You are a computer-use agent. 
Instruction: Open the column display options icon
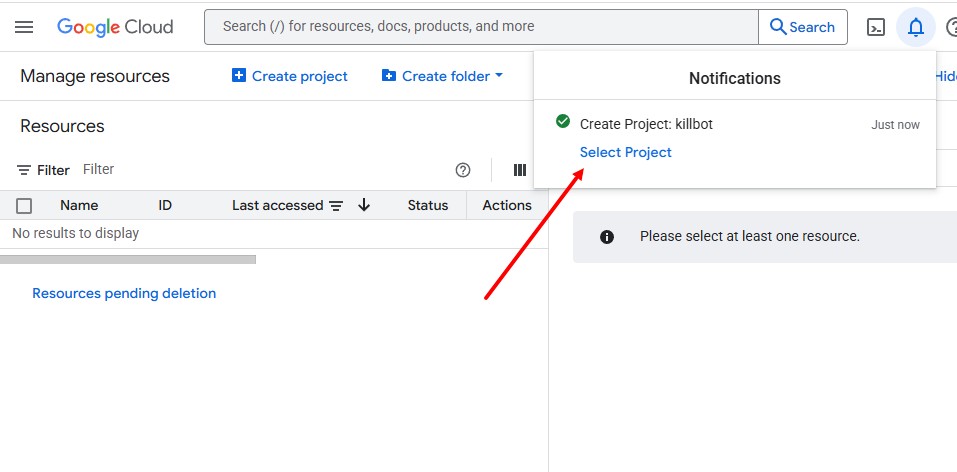(x=520, y=170)
